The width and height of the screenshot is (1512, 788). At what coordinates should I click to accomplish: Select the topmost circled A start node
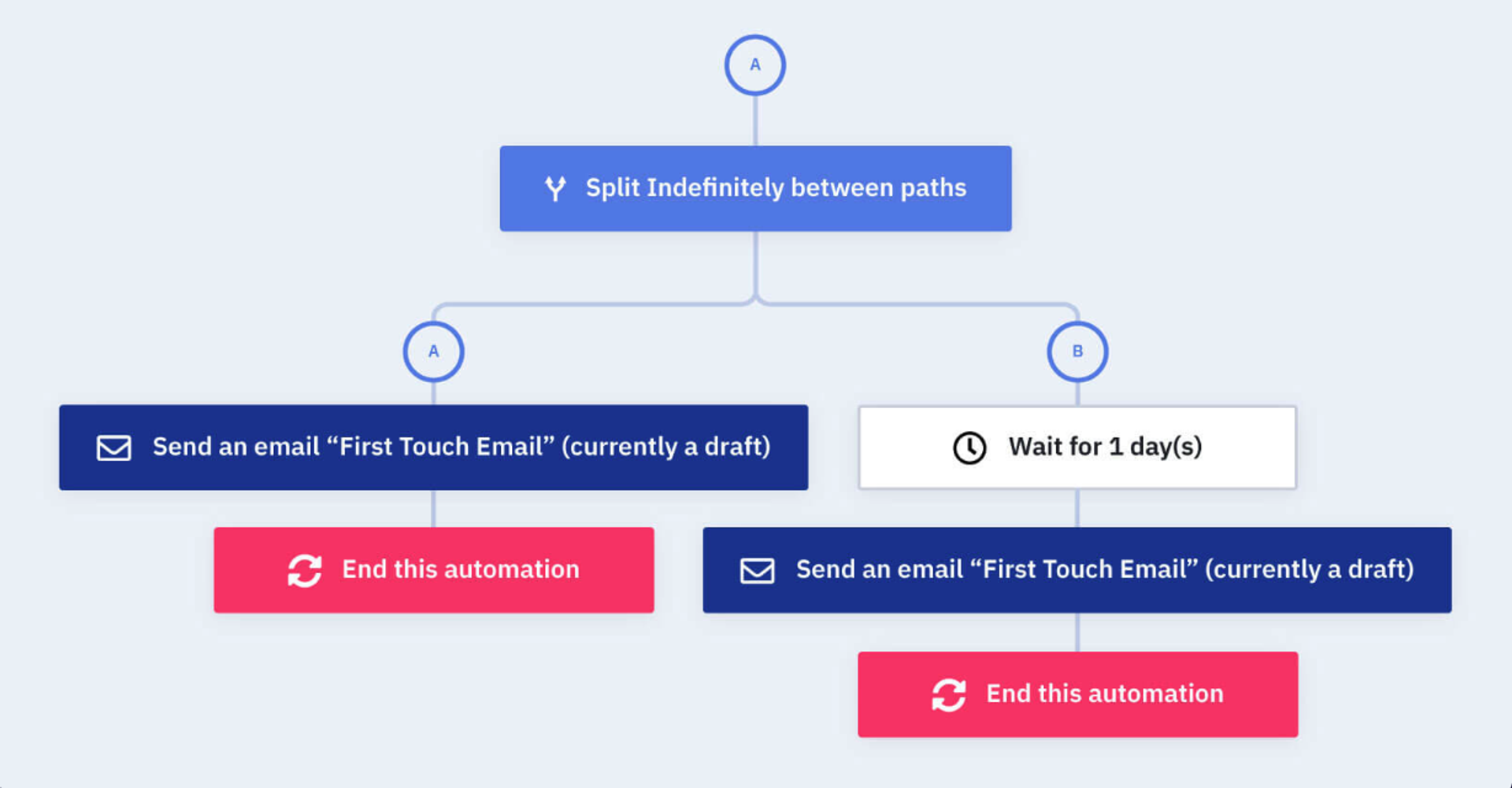point(754,65)
